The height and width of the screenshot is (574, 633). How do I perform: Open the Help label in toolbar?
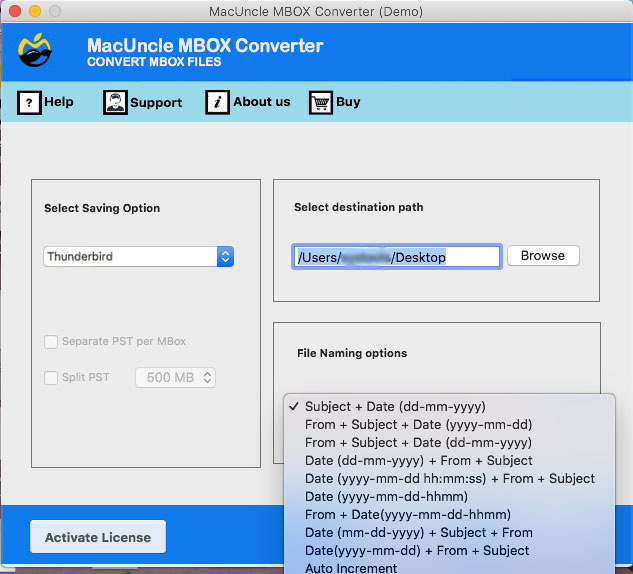click(59, 102)
